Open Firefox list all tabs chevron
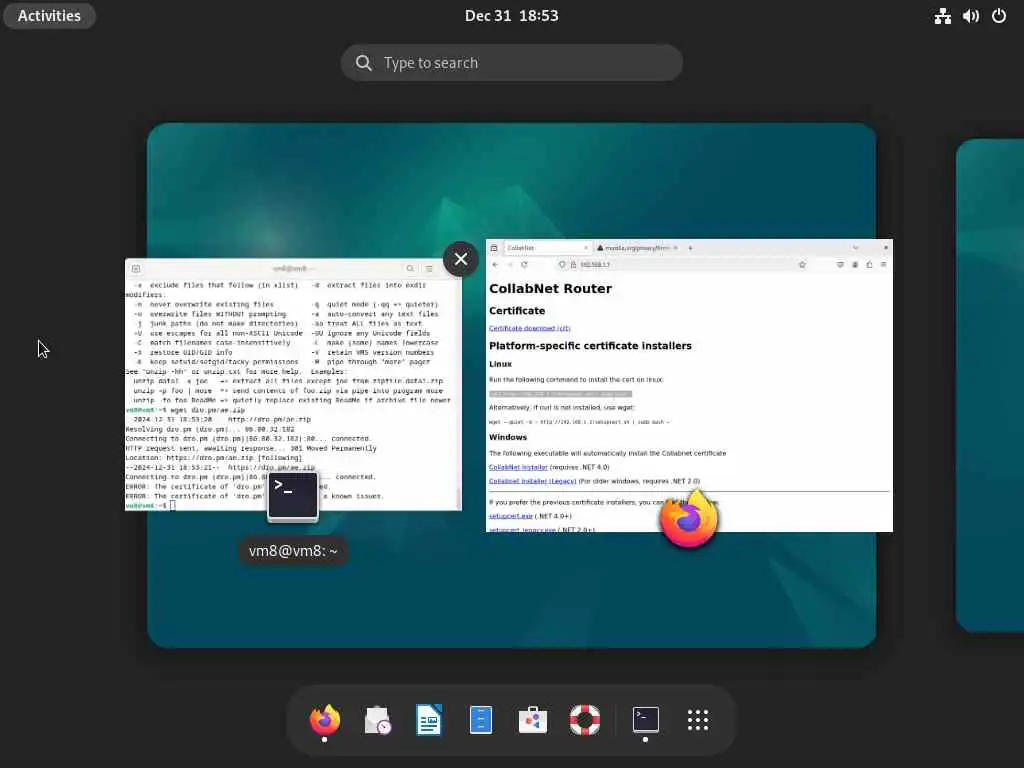Screen dimensions: 1024x768 856,248
